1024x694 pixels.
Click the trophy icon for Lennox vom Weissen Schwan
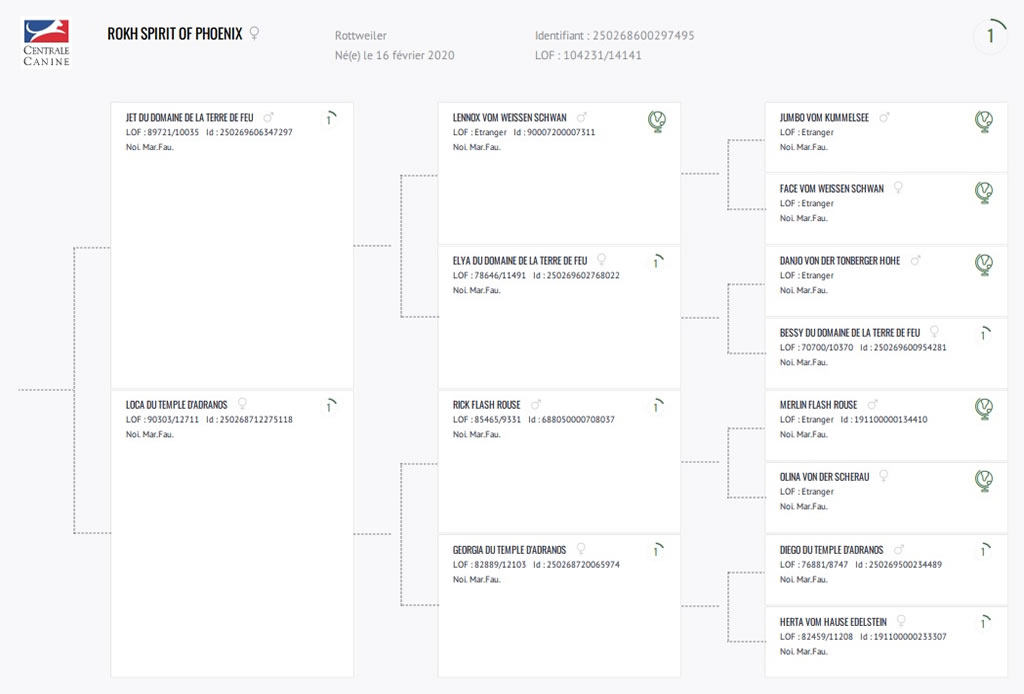(657, 121)
